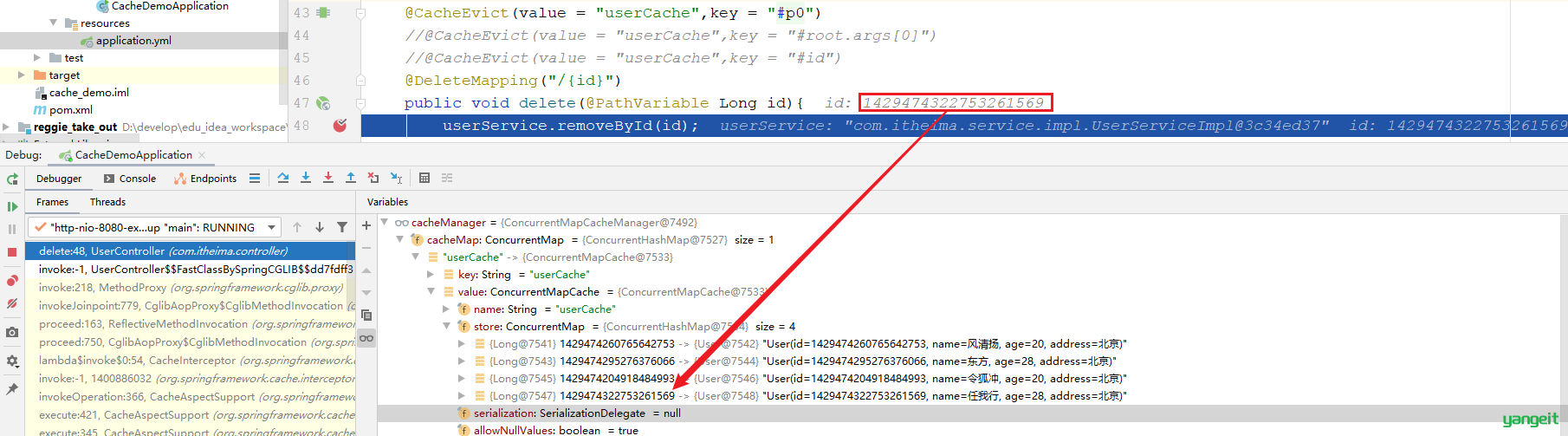Pin the debug tab pin icon
Viewport: 1568px width, 436px height.
click(x=12, y=389)
